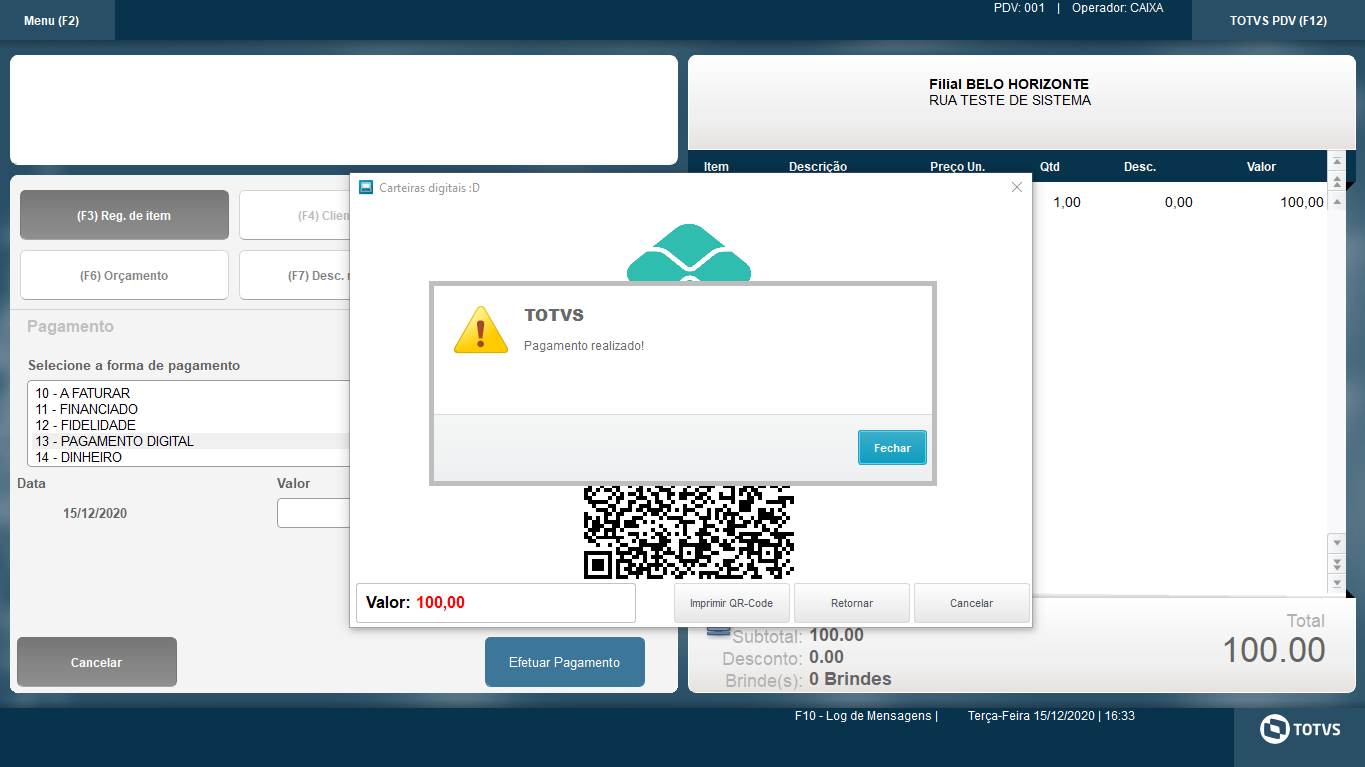The width and height of the screenshot is (1365, 767).
Task: Select 12 - FIDELIDADE payment method
Action: pos(189,425)
